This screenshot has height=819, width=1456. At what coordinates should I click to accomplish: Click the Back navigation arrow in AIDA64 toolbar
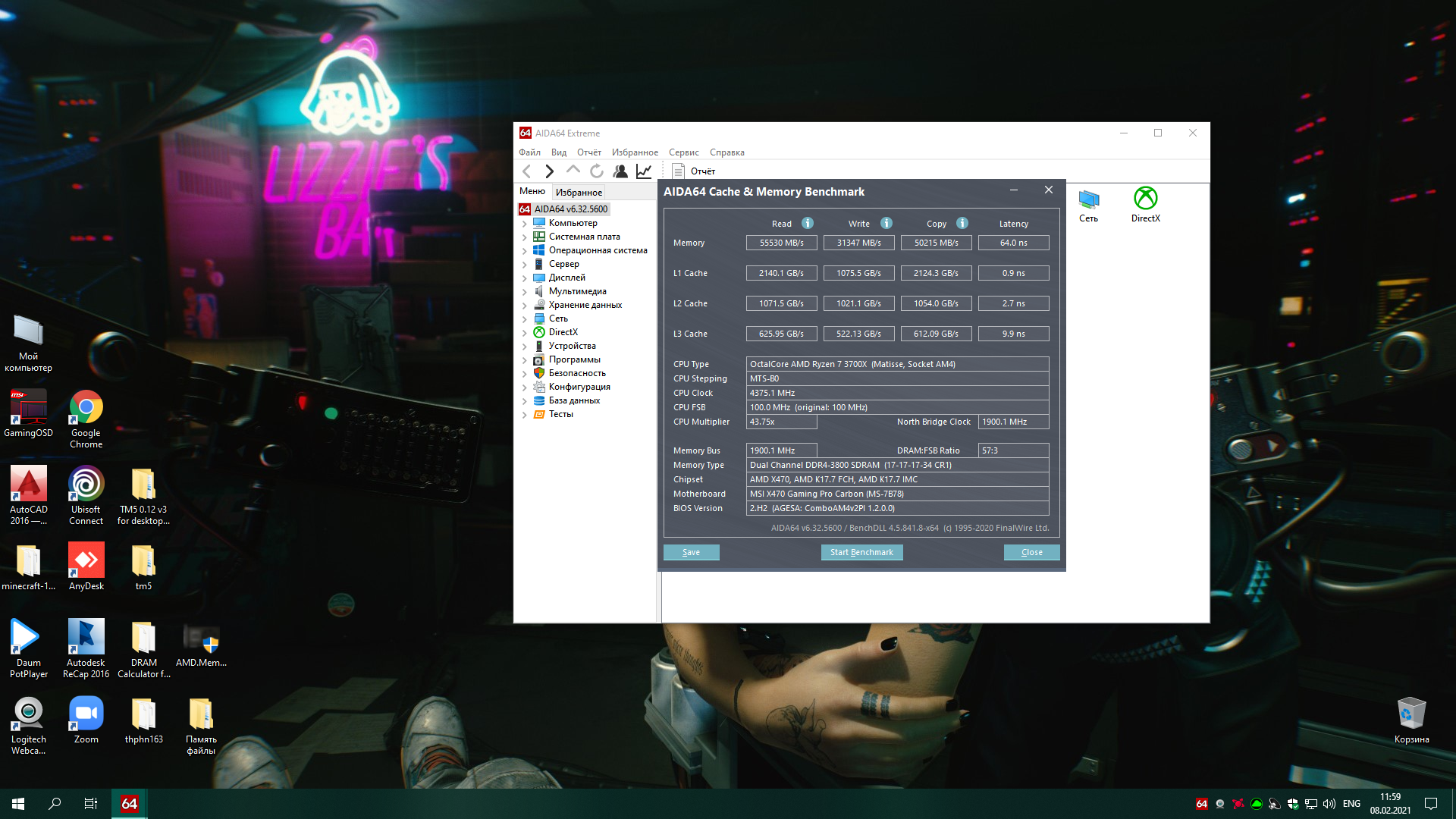(527, 171)
